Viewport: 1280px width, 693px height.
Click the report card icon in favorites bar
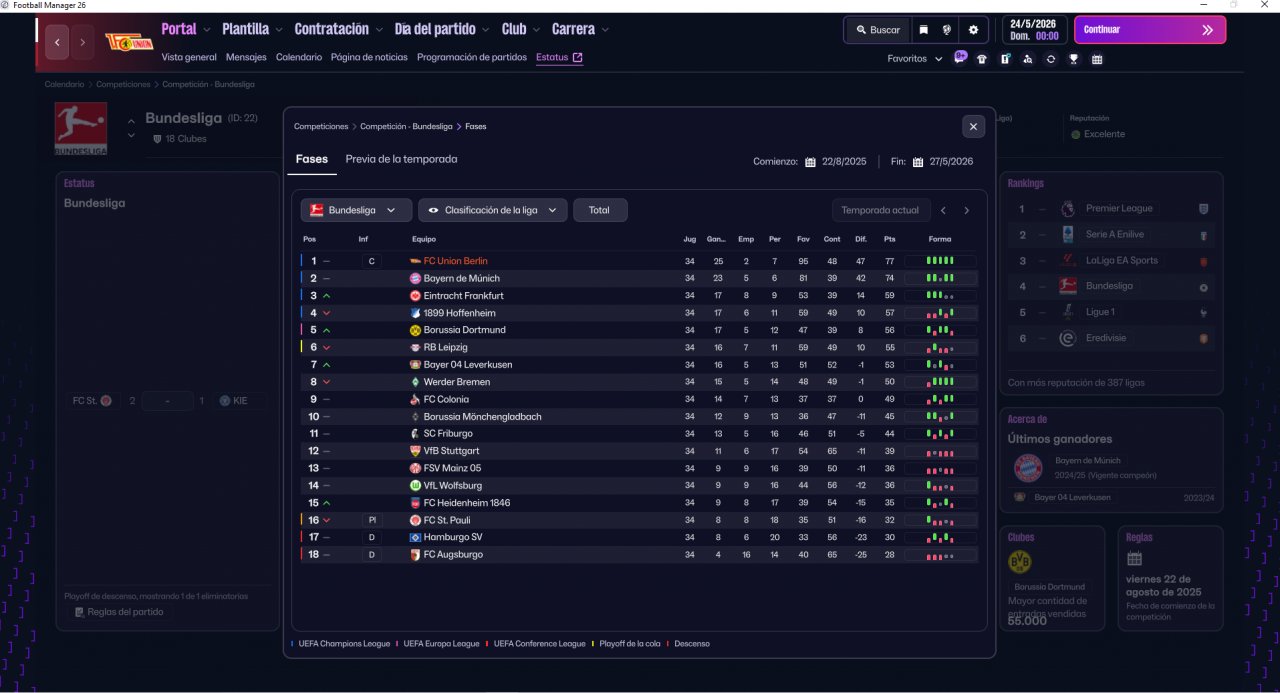point(1005,59)
